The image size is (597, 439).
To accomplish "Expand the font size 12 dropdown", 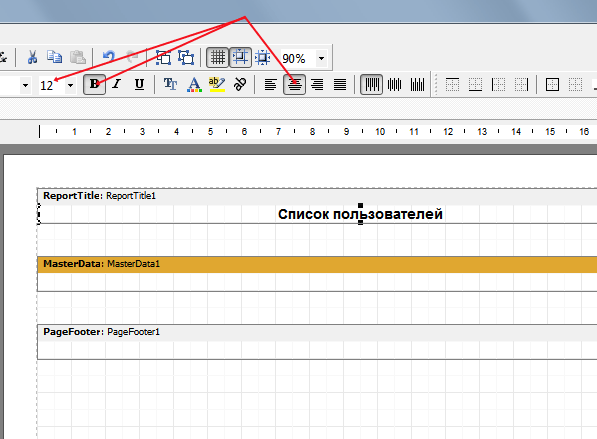I will coord(70,85).
